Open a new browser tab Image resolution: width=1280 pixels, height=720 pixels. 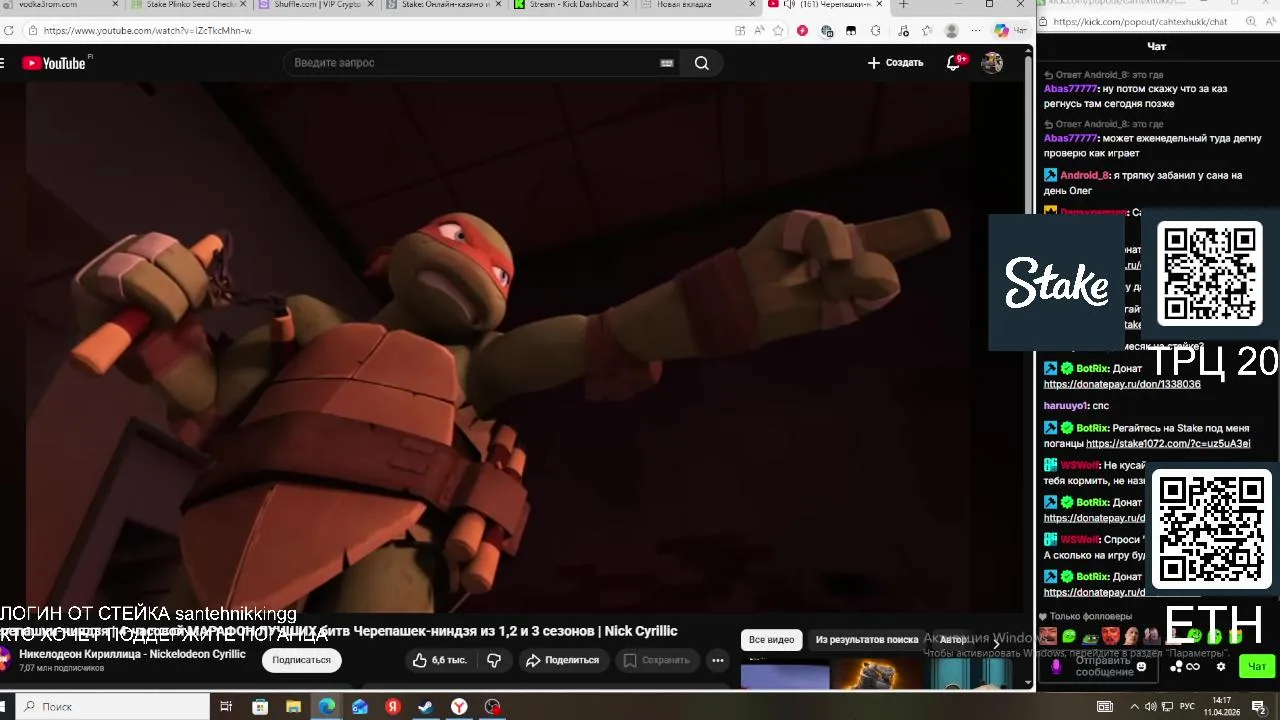click(903, 5)
